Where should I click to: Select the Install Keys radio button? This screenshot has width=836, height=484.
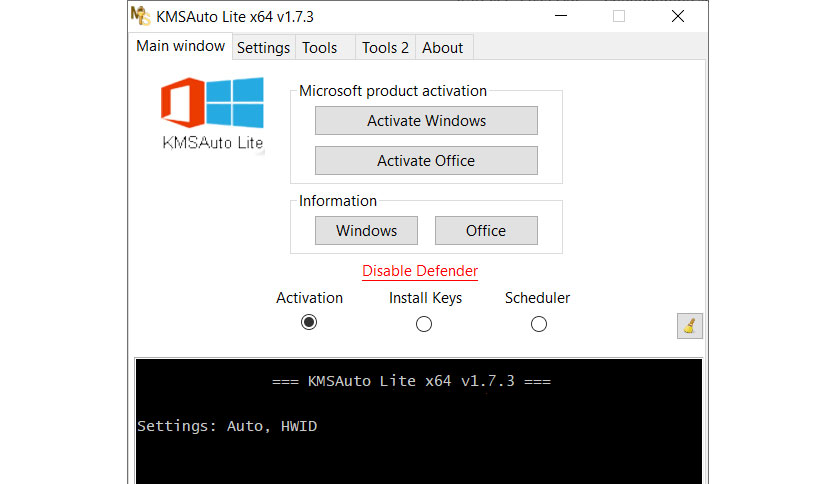(x=424, y=324)
